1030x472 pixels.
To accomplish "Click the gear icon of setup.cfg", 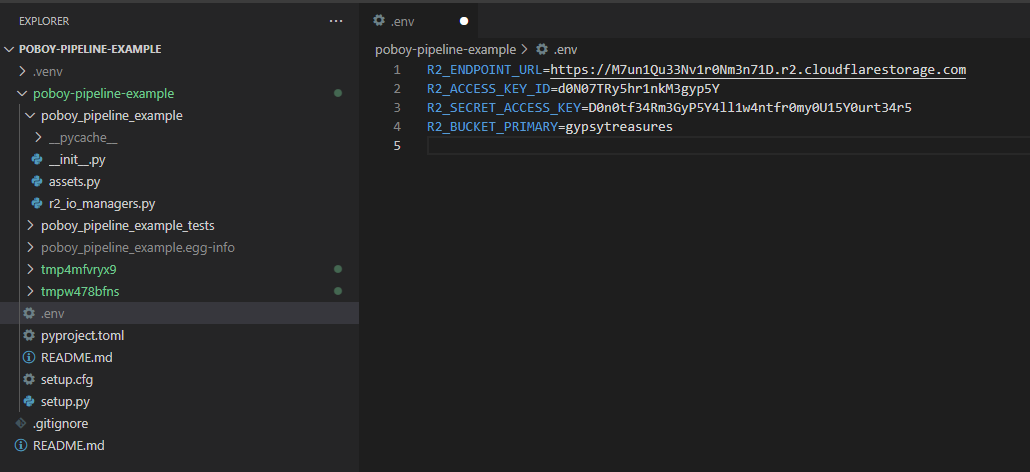I will click(x=29, y=379).
